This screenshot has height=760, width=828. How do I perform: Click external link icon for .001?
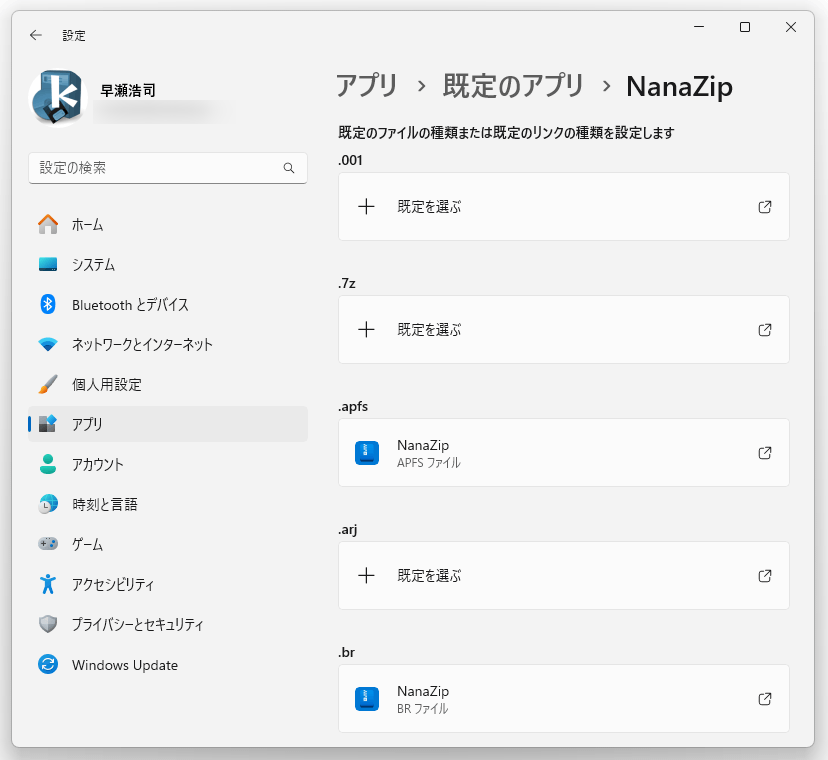(x=765, y=207)
